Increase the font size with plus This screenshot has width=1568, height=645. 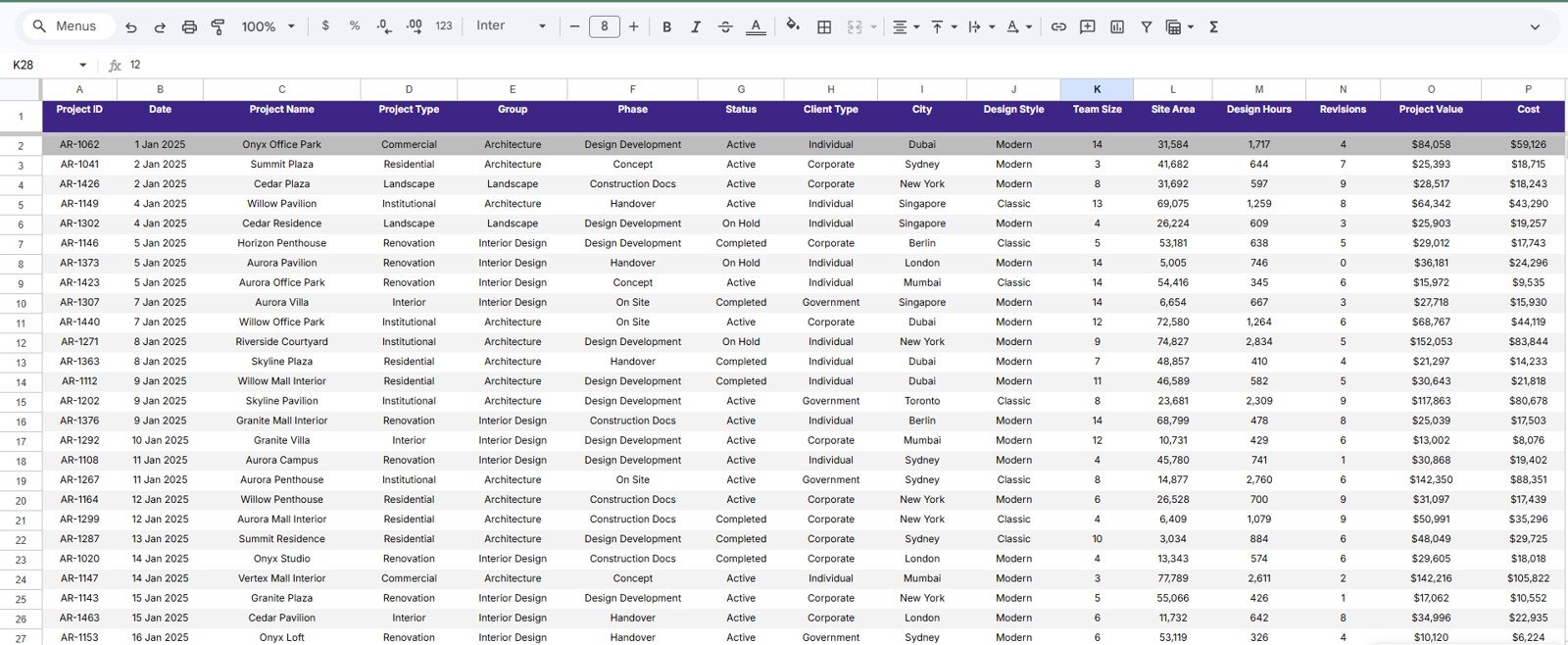[634, 26]
